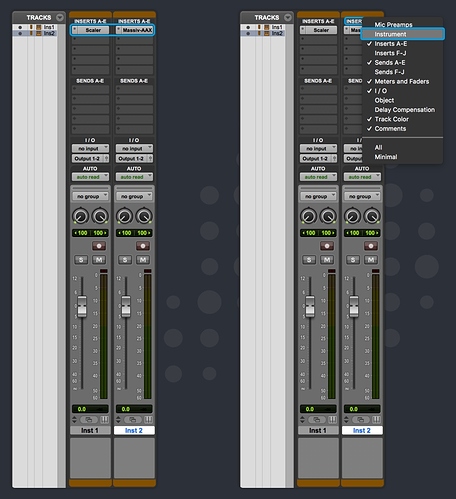The image size is (456, 499).
Task: Mute Inst 2 in the right mixer
Action: [371, 260]
